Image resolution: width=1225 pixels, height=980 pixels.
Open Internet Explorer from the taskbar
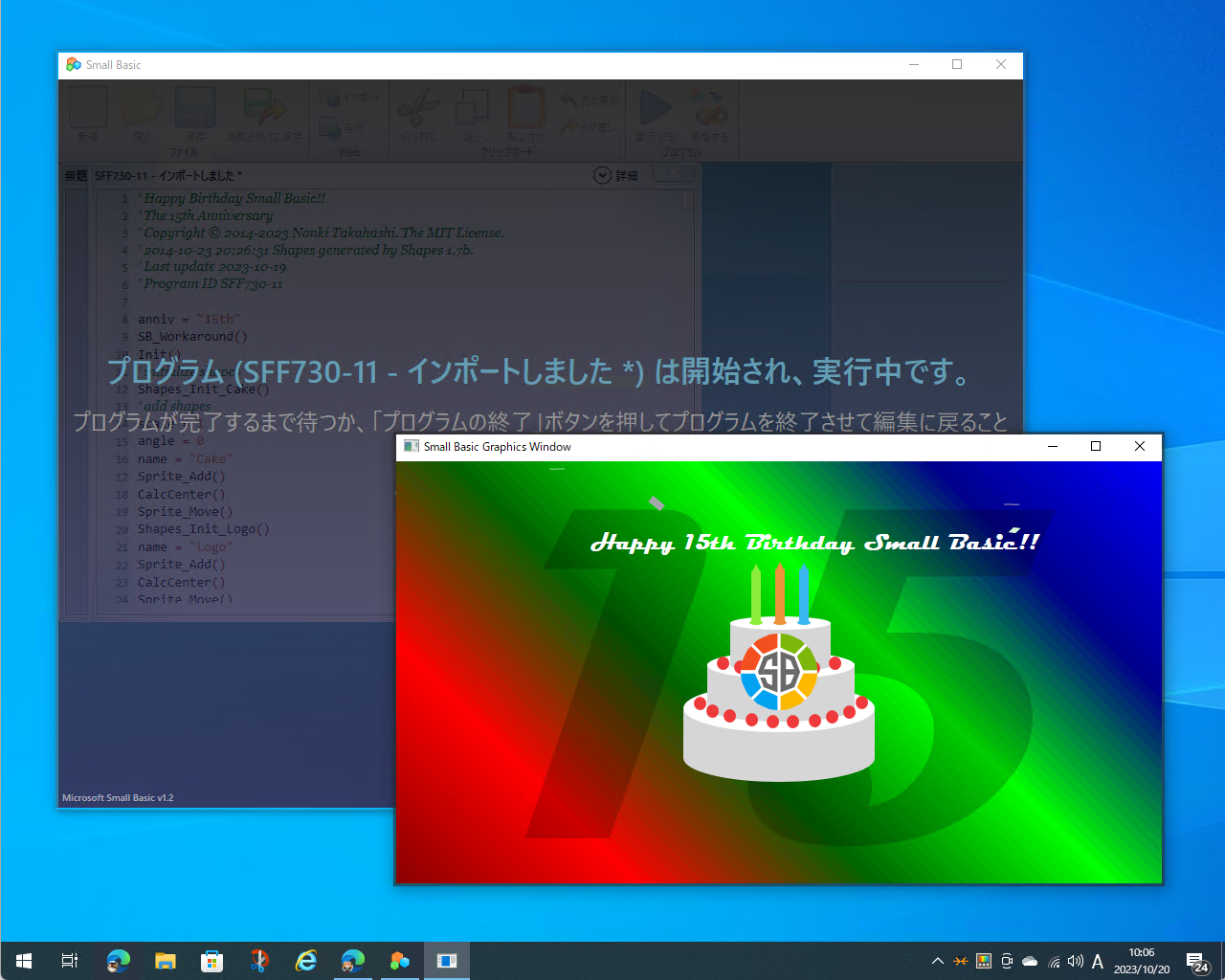click(306, 961)
